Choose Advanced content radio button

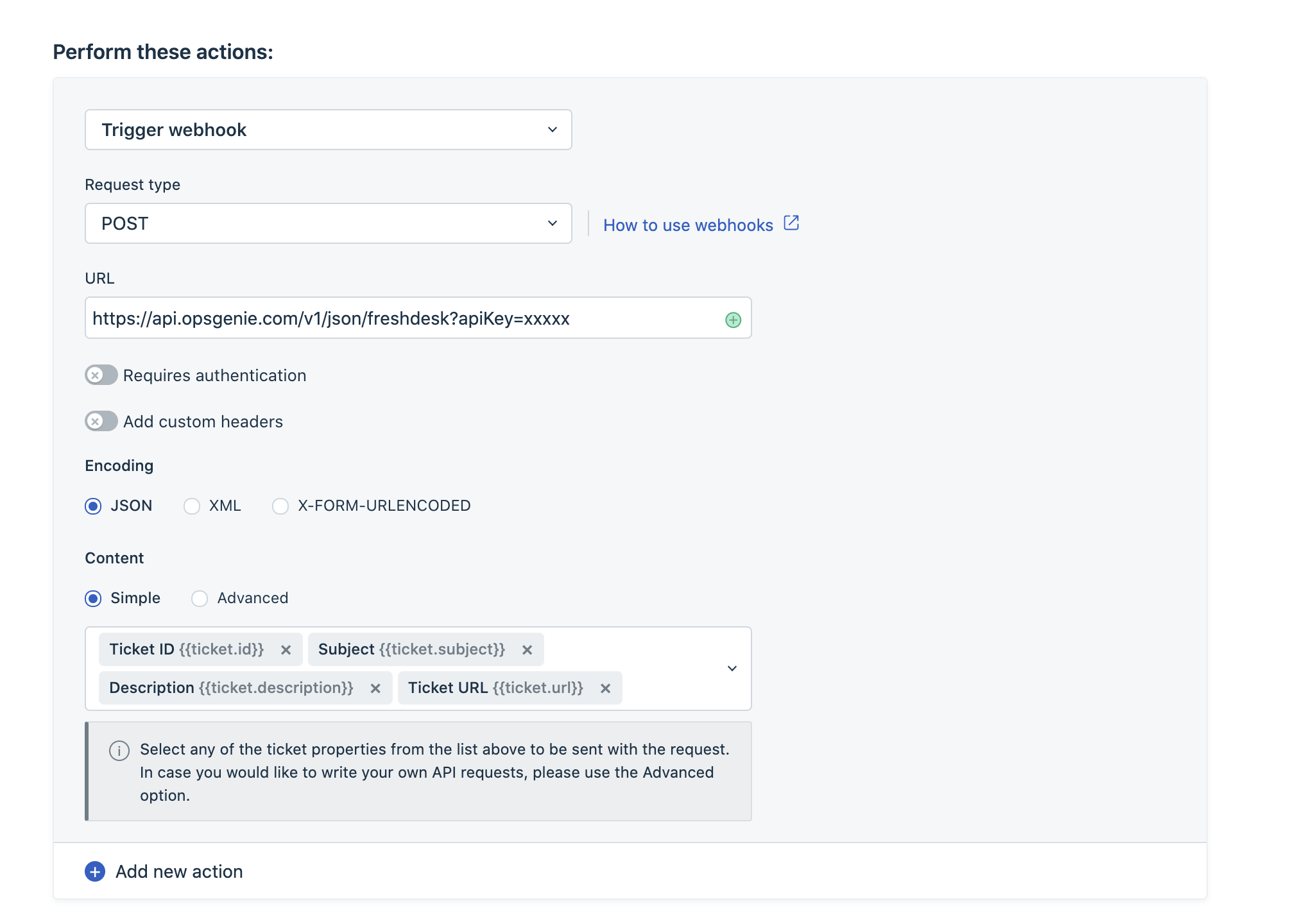pos(200,599)
